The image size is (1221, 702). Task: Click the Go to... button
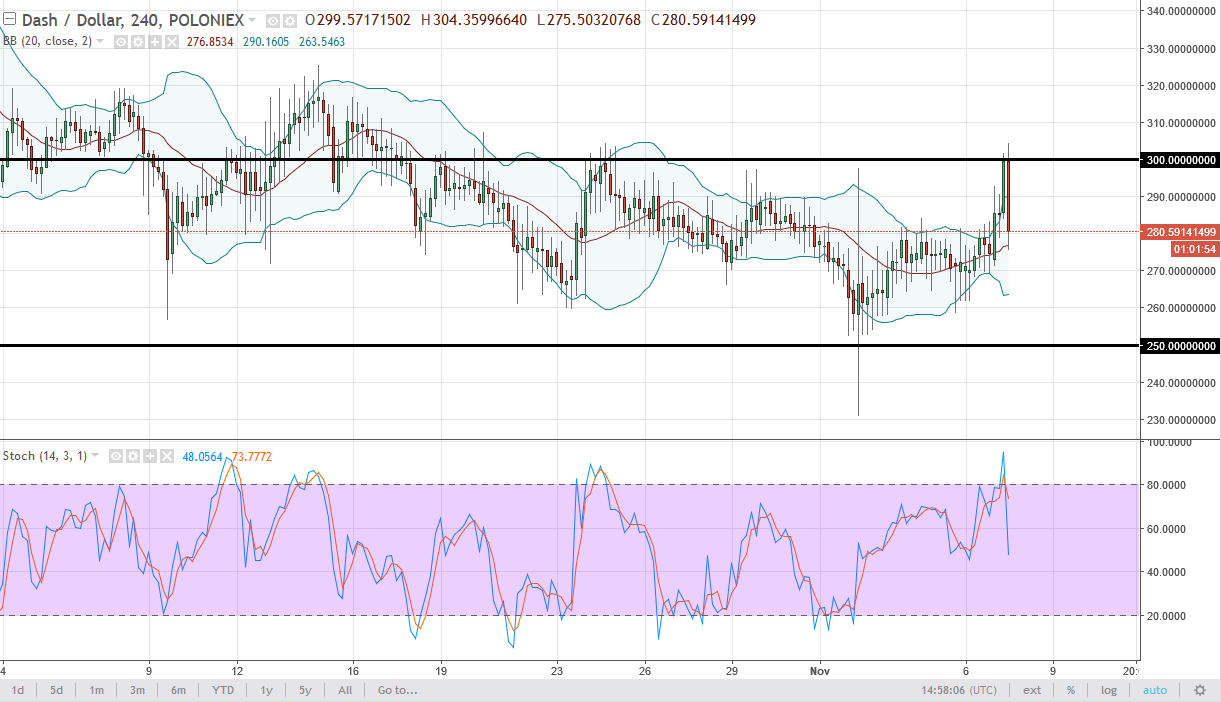(x=397, y=690)
